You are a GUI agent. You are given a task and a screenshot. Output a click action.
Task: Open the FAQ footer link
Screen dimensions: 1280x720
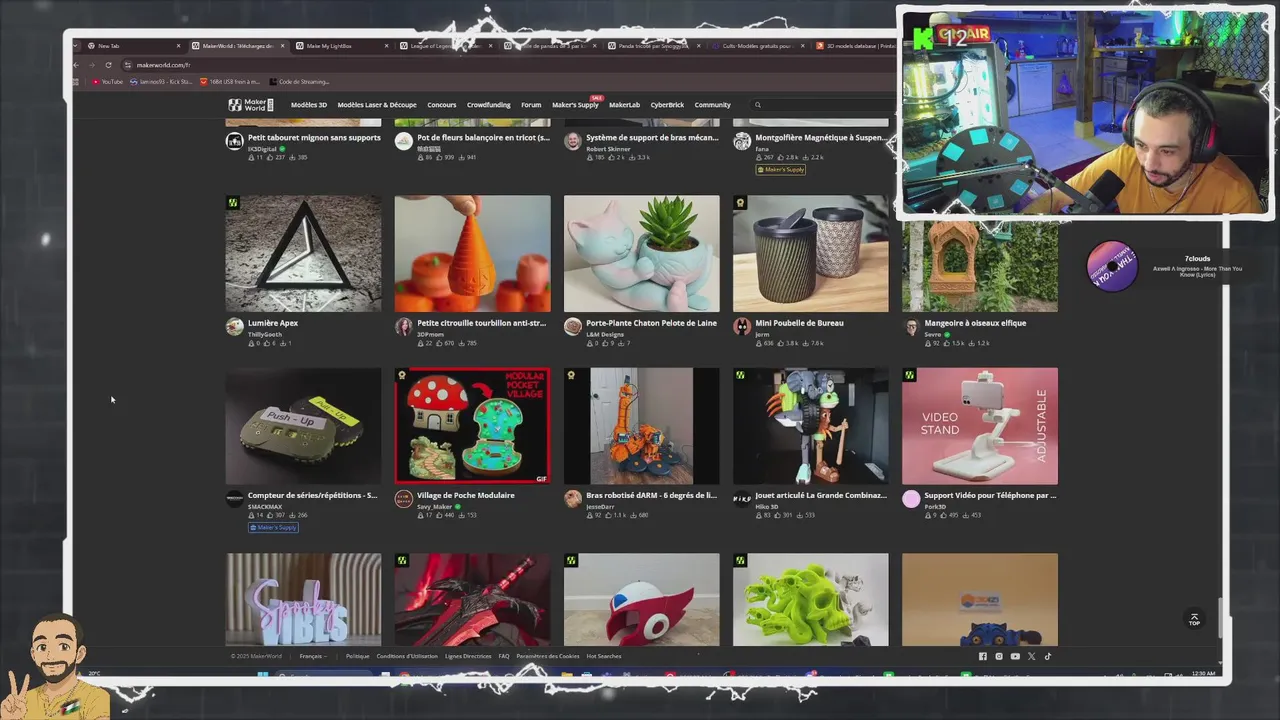pyautogui.click(x=504, y=656)
